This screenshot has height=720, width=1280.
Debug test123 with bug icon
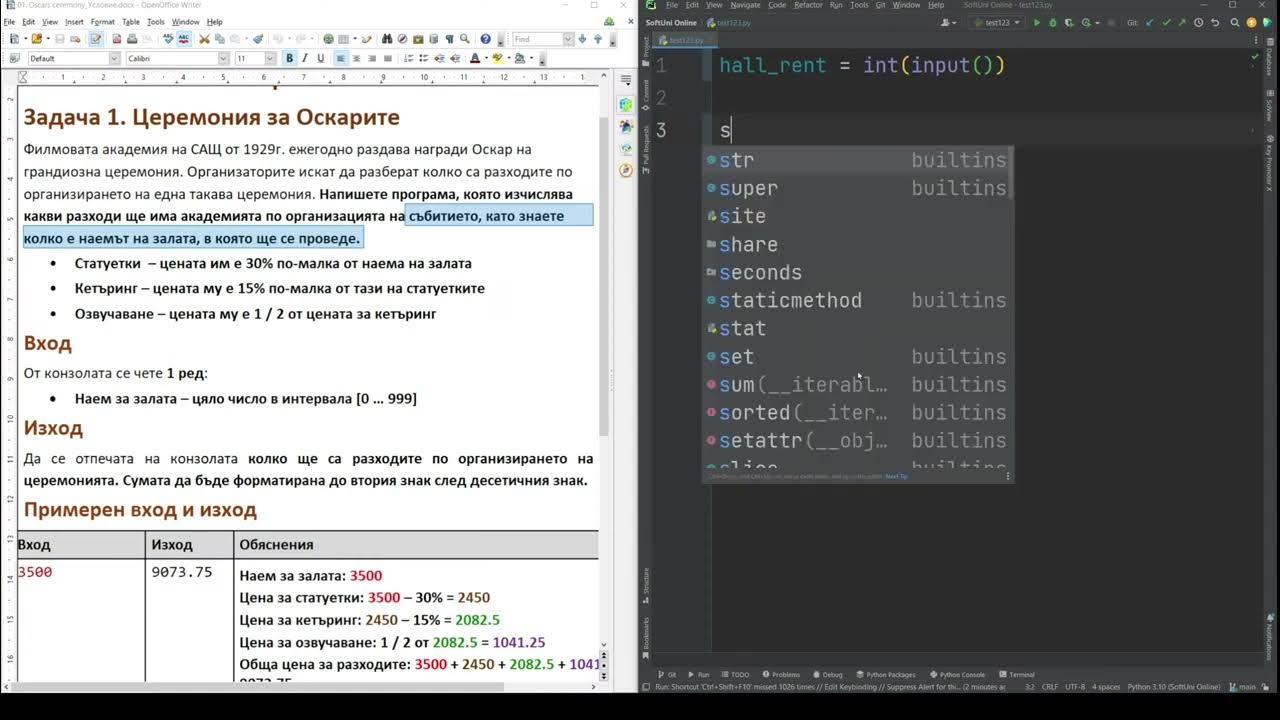tap(1053, 22)
